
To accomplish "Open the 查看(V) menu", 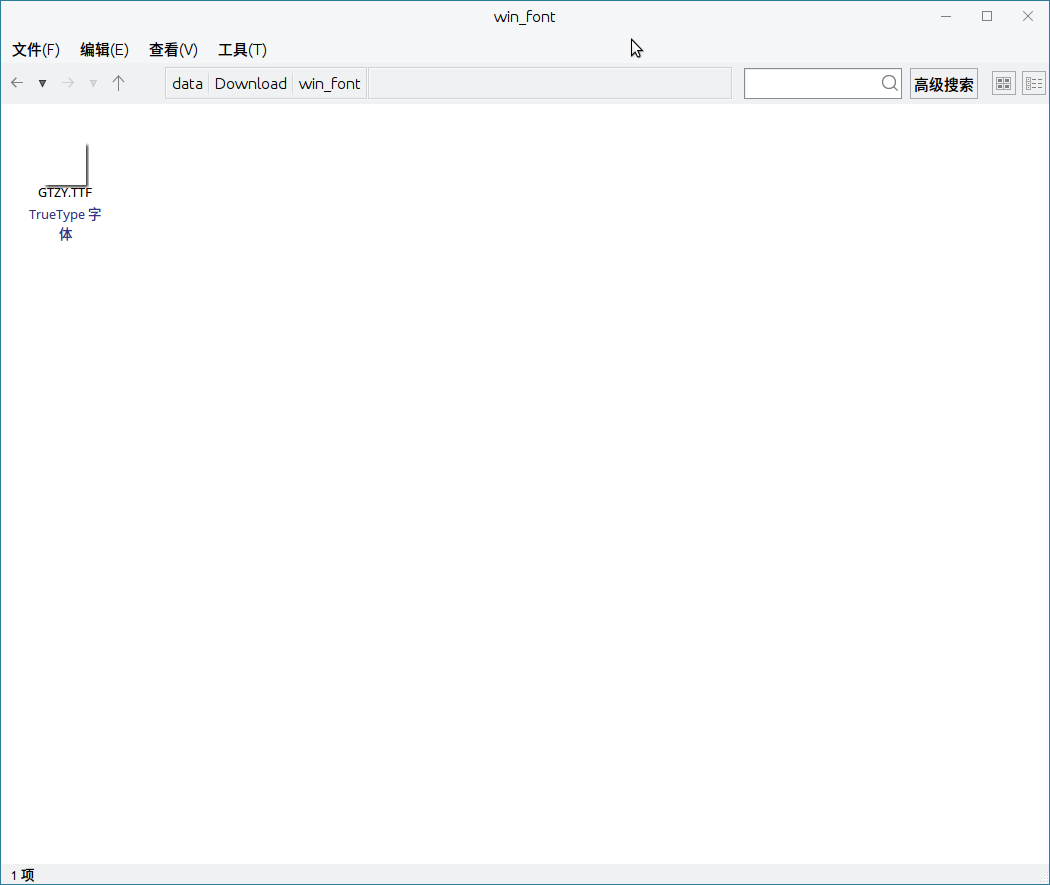I will point(173,50).
